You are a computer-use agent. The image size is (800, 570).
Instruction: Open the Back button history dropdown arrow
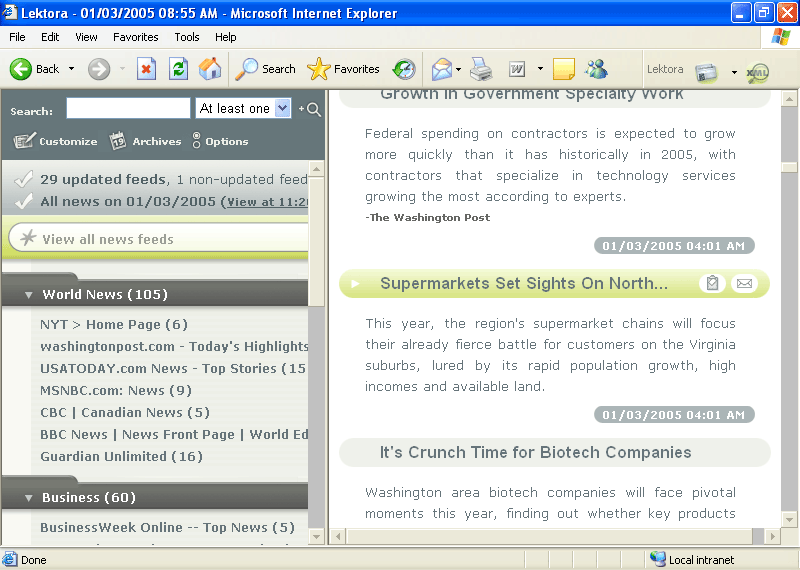(x=71, y=69)
